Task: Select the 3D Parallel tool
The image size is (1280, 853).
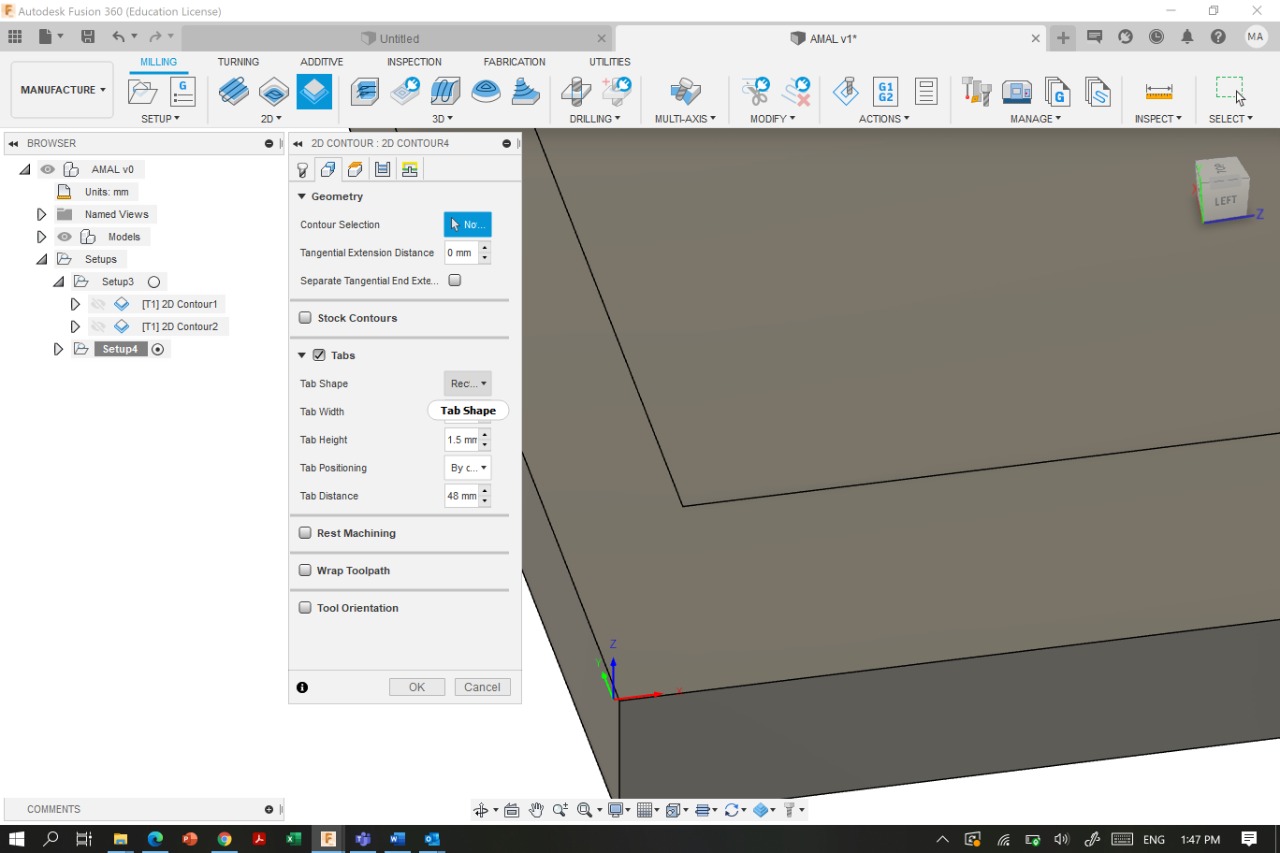Action: 445,92
